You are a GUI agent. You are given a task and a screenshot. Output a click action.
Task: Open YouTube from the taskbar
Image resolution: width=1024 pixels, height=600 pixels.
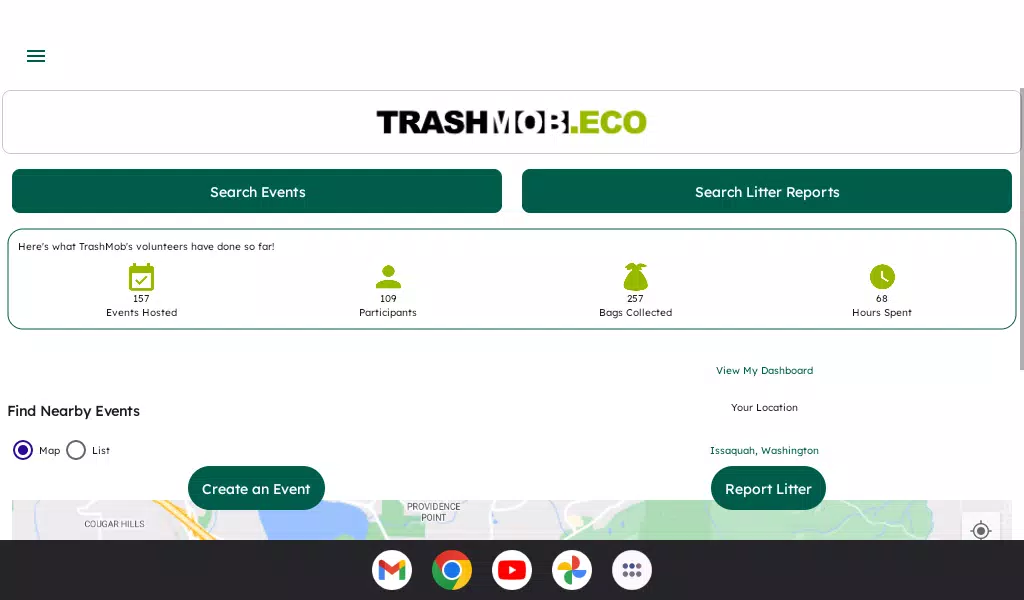pos(512,570)
